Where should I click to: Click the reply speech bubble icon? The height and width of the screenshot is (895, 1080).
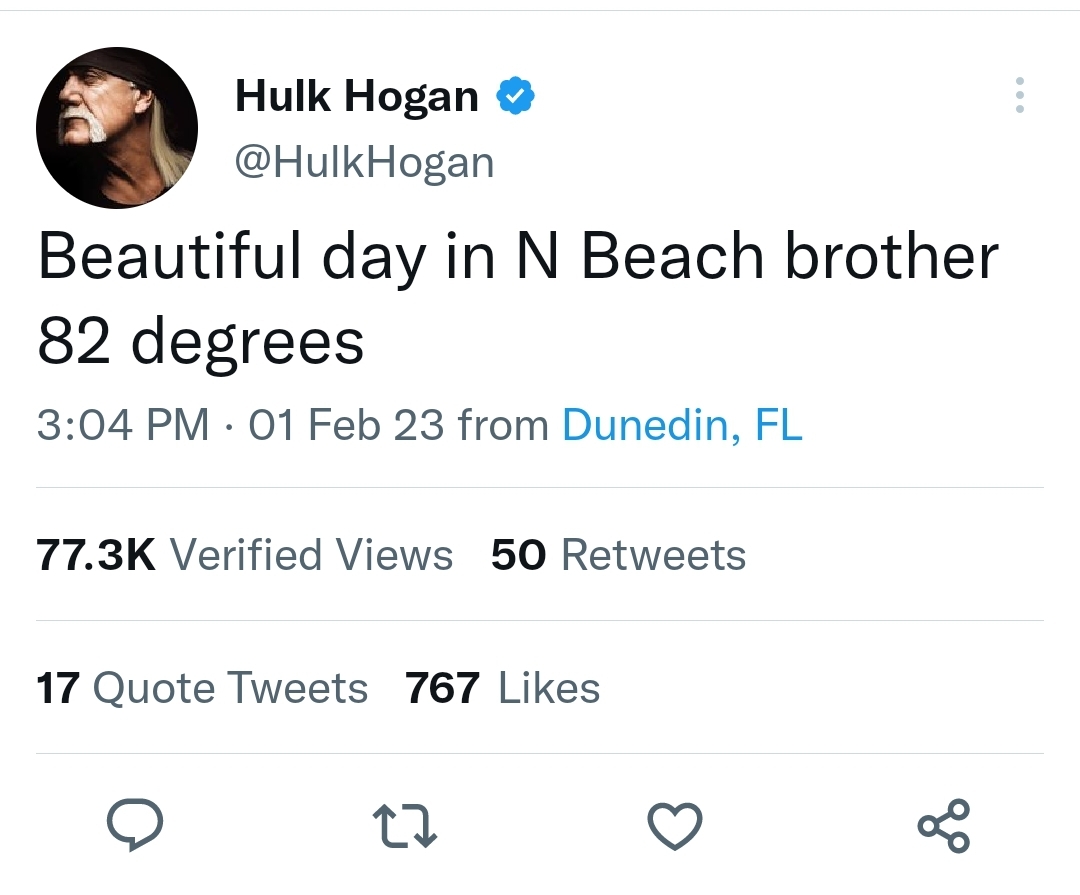click(x=135, y=825)
